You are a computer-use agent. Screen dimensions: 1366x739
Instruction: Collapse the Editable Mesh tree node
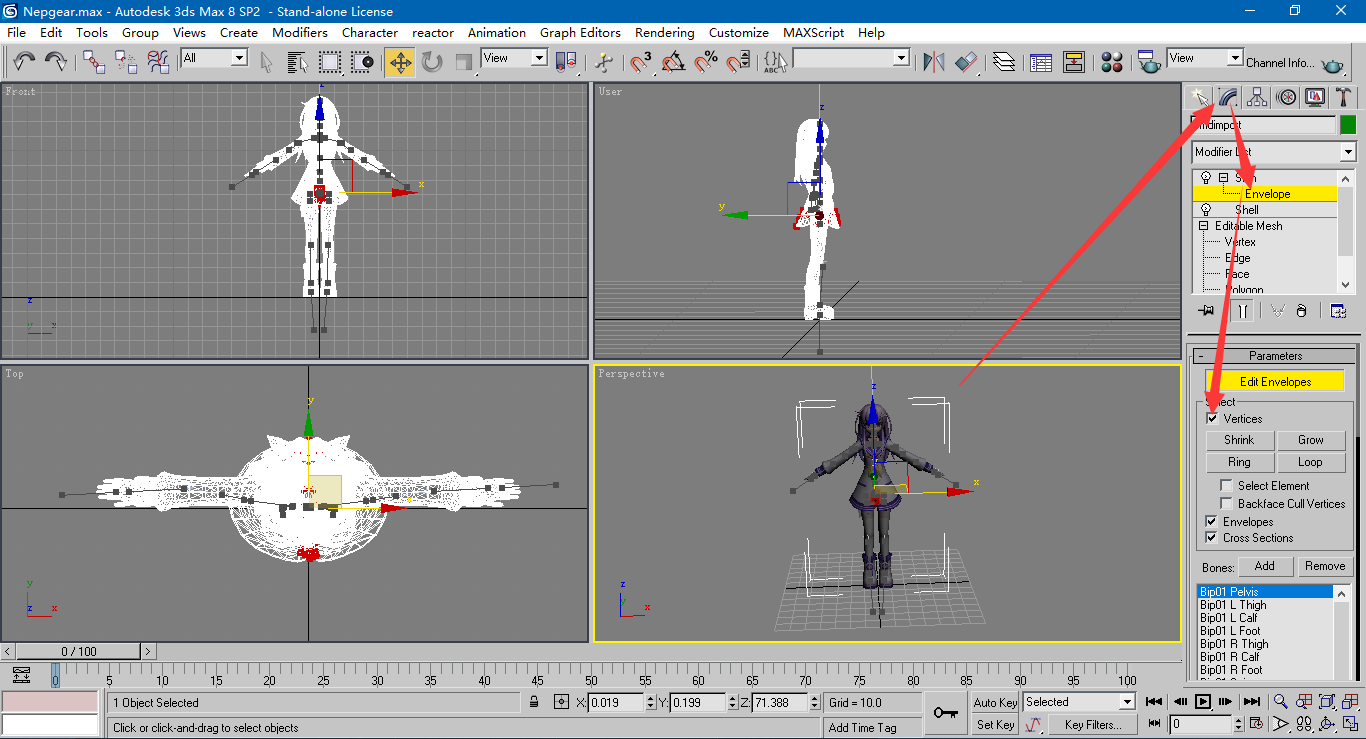[x=1204, y=226]
